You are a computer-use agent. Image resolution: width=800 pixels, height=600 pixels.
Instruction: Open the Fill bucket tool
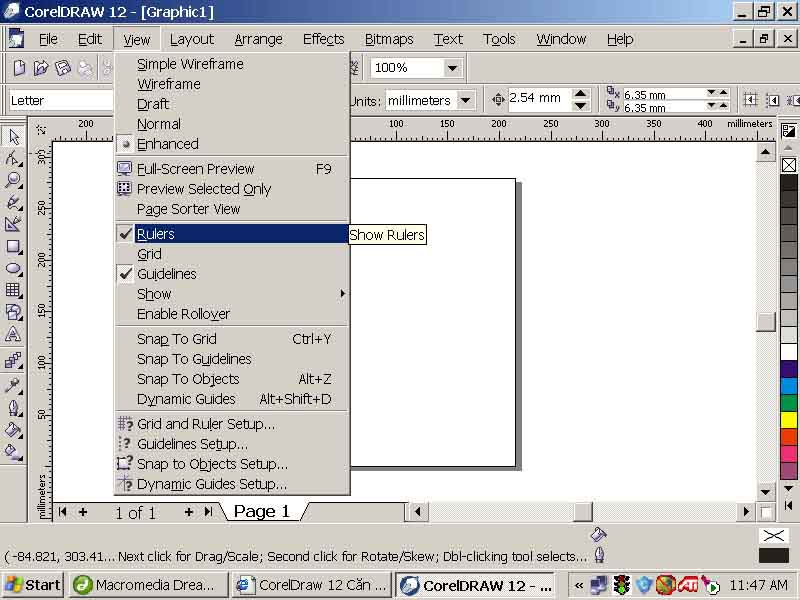pyautogui.click(x=13, y=430)
